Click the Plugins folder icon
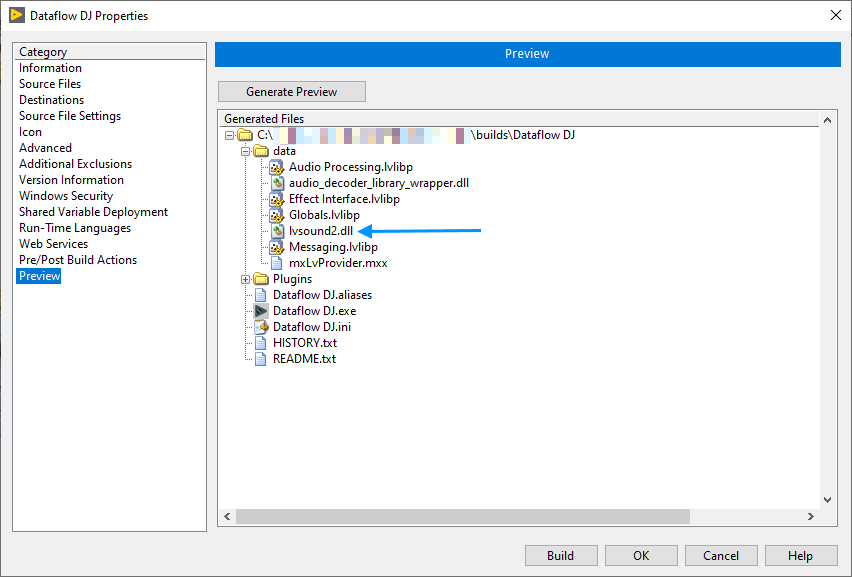The height and width of the screenshot is (577, 852). 261,279
